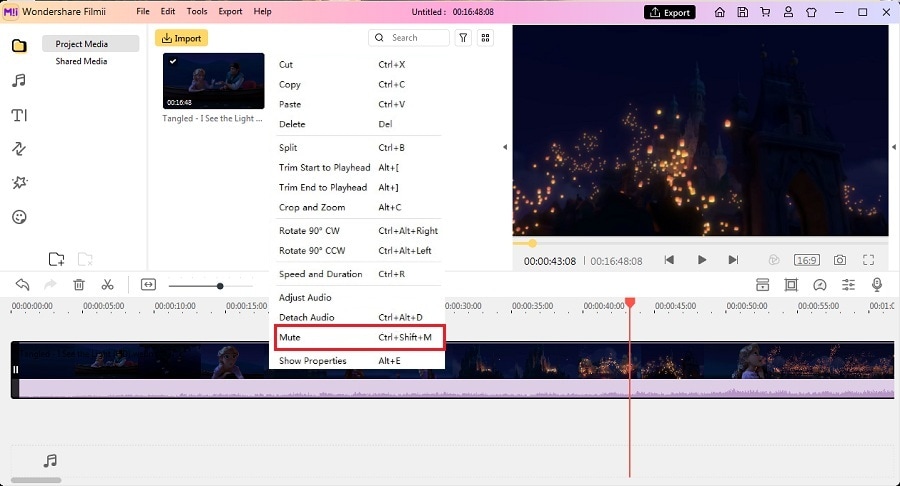The width and height of the screenshot is (900, 486).
Task: Click the timeline zoom slider handle
Action: coord(220,286)
